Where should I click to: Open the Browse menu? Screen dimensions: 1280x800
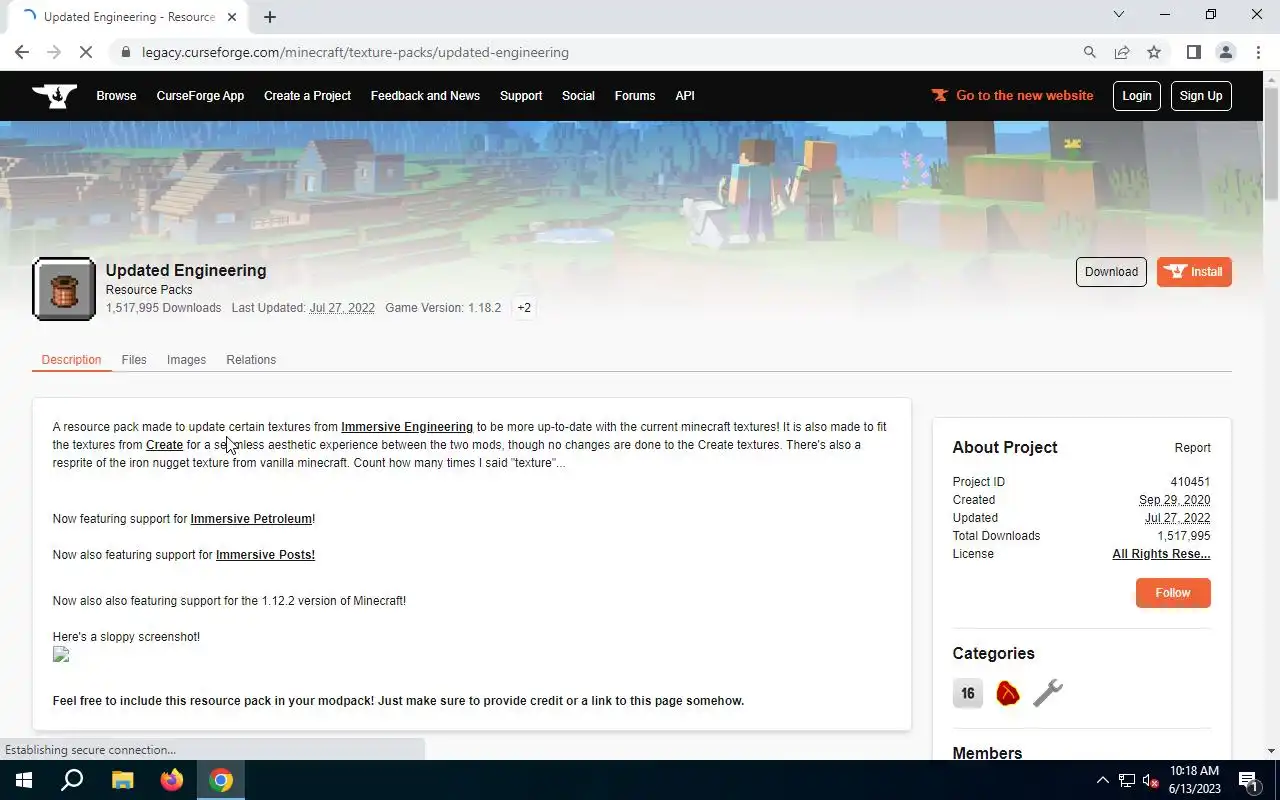tap(116, 96)
